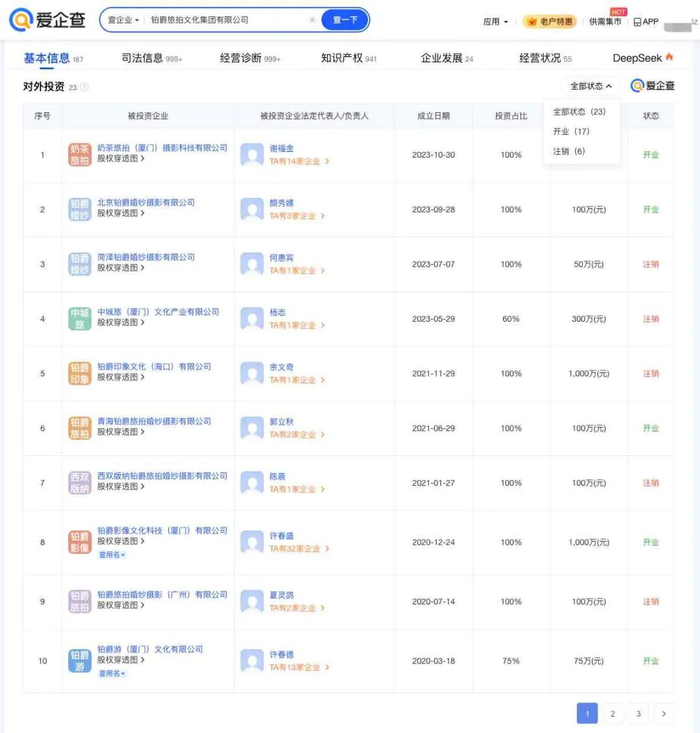Click the 爱企查 logo in header

tap(48, 20)
